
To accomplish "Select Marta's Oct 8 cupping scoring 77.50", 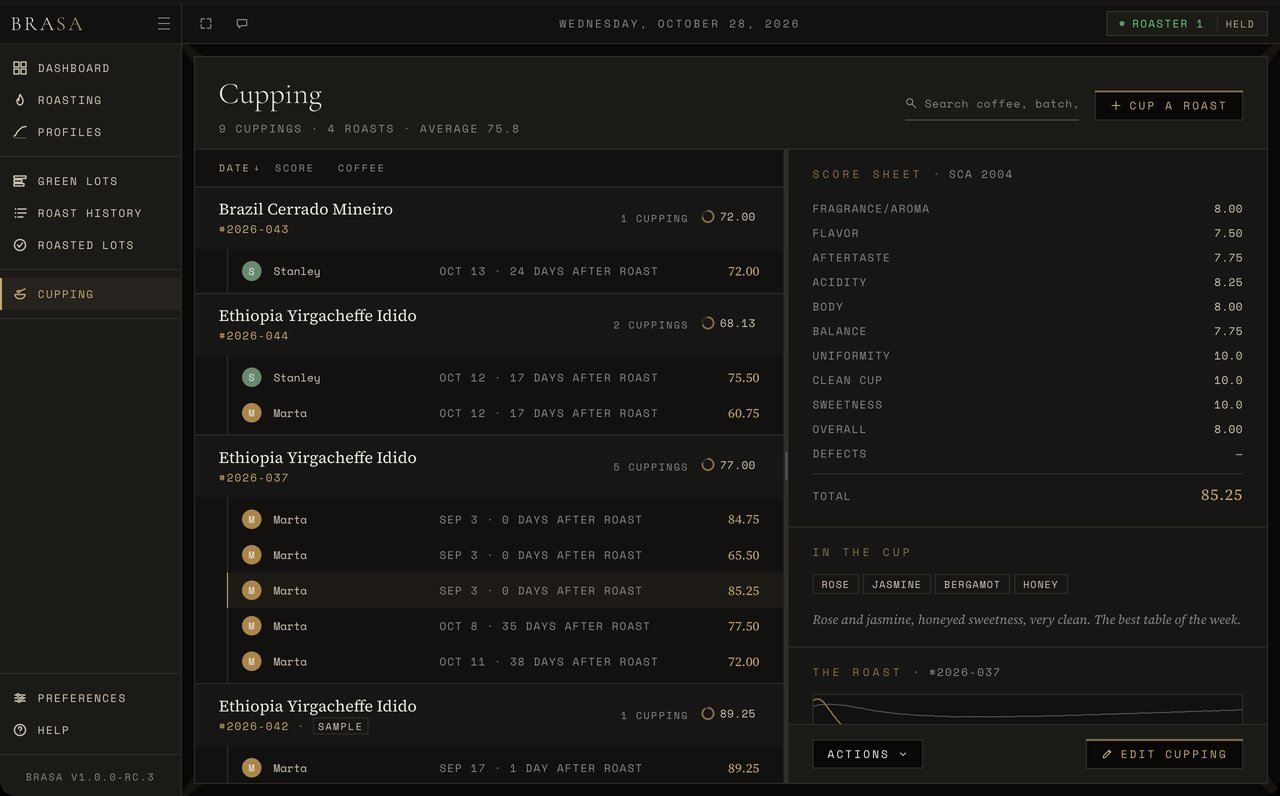I will click(505, 626).
